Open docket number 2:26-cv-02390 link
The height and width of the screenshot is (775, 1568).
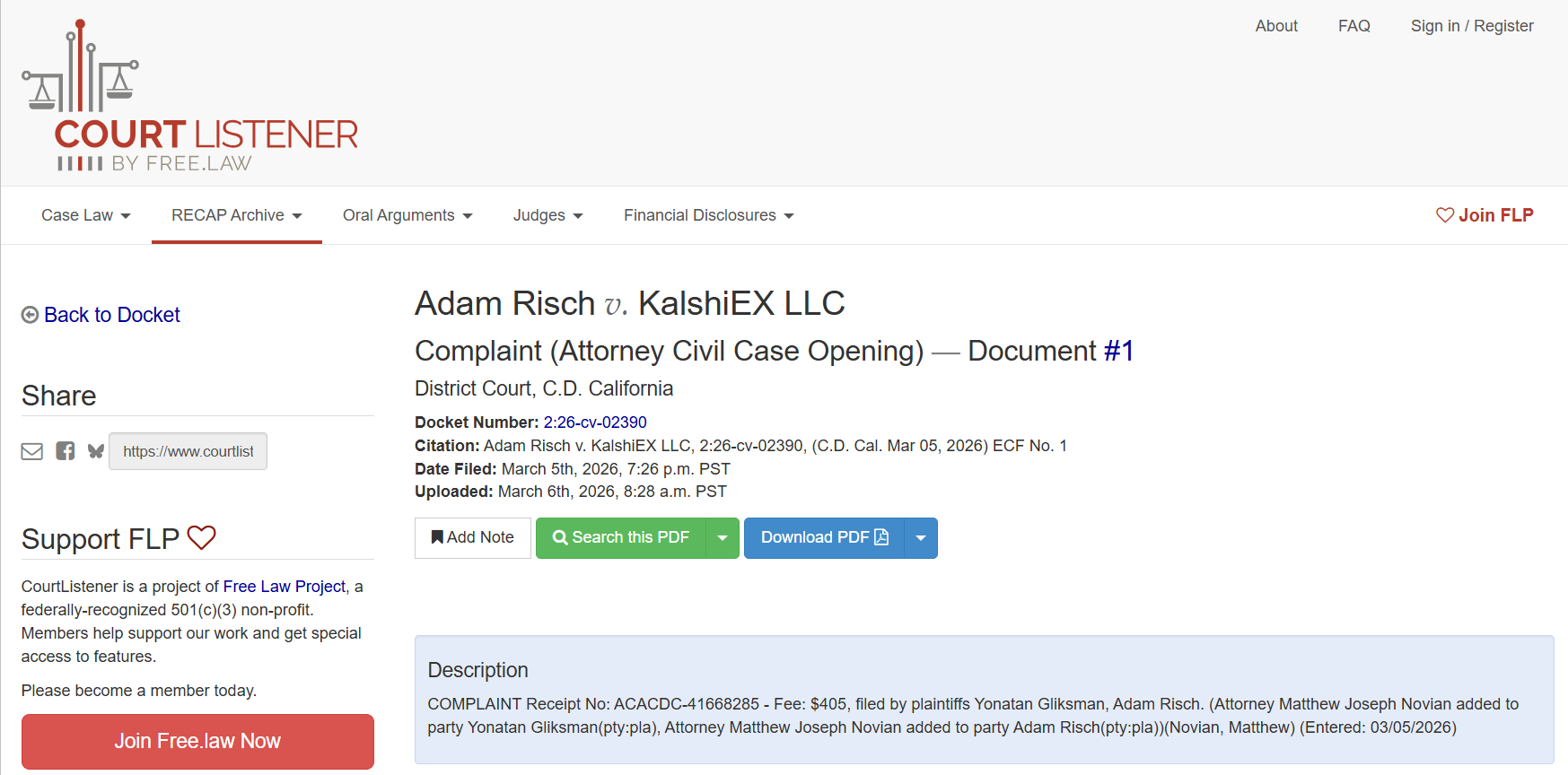(595, 422)
